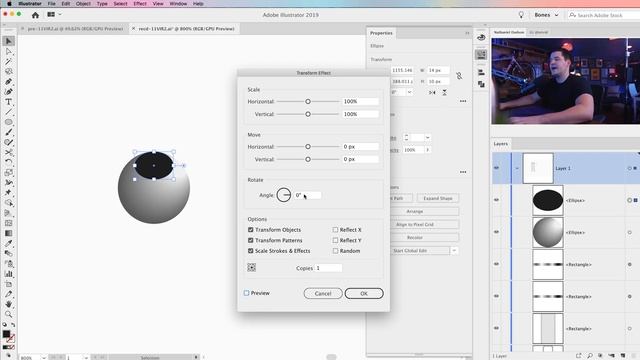Viewport: 640px width, 360px height.
Task: Open the rotation angle dropdown in Properties
Action: [409, 92]
